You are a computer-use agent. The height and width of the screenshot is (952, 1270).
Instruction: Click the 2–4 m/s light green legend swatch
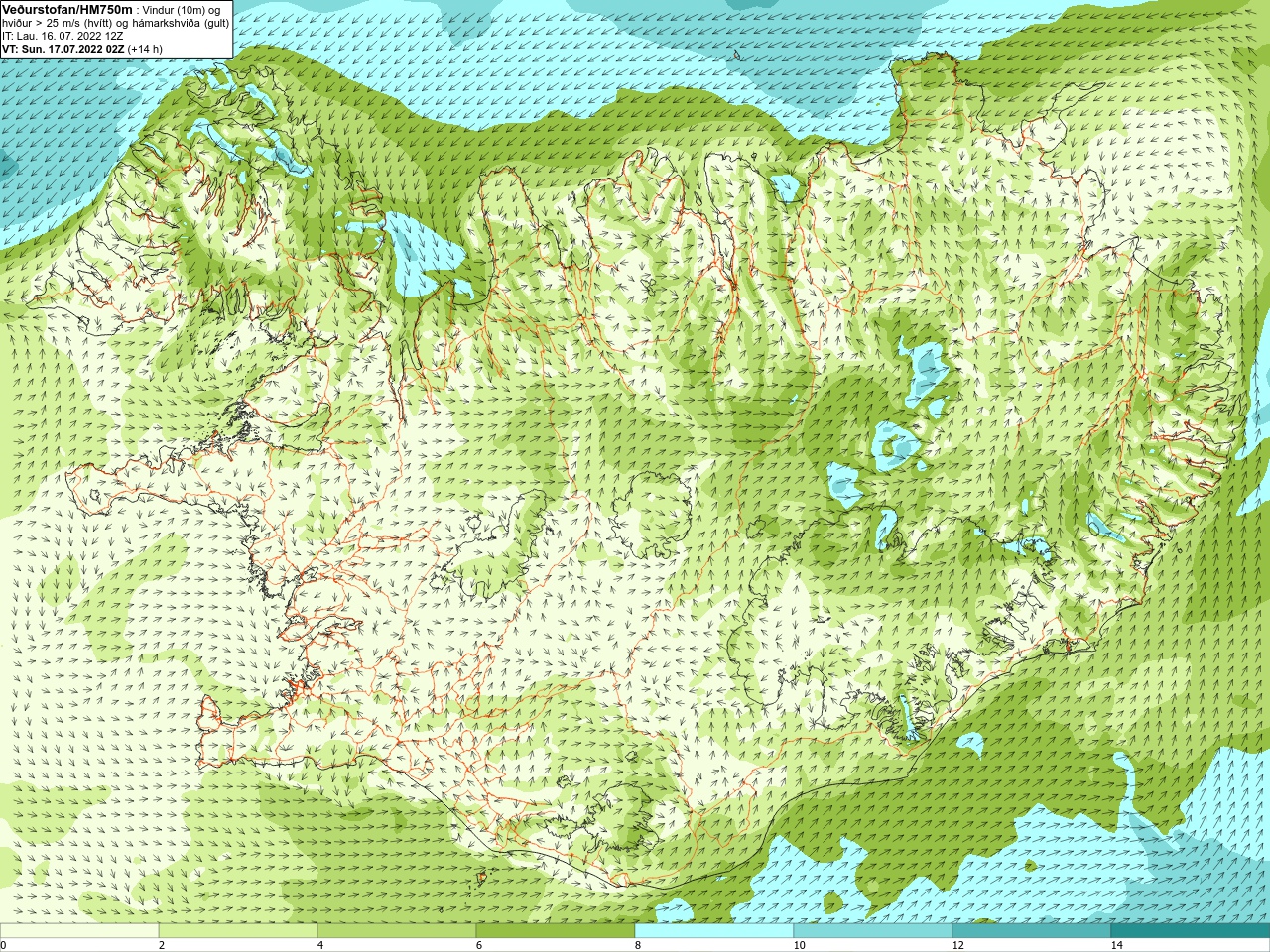[x=238, y=931]
